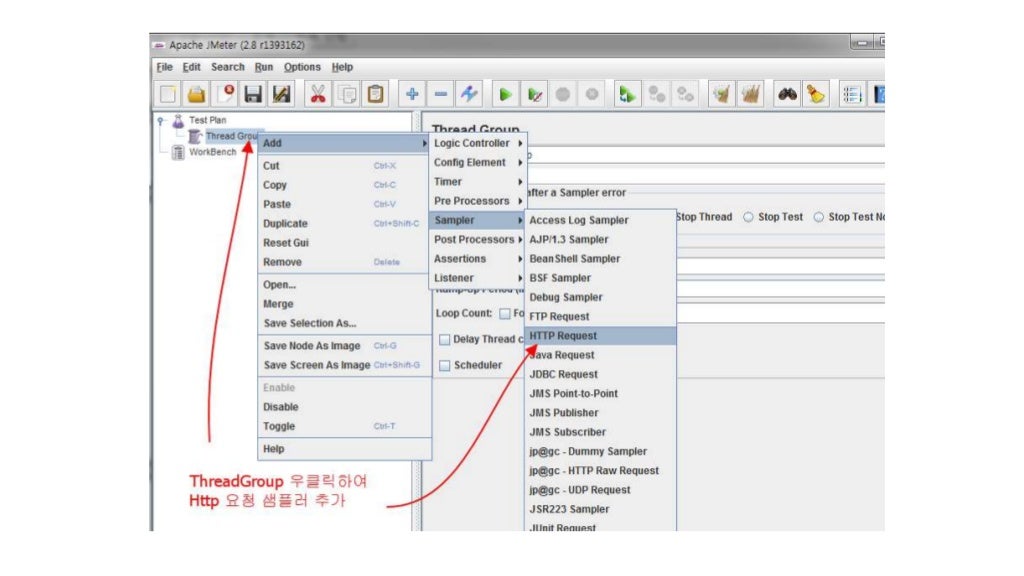
Task: Choose HTTP Request from the Sampler list
Action: [600, 336]
